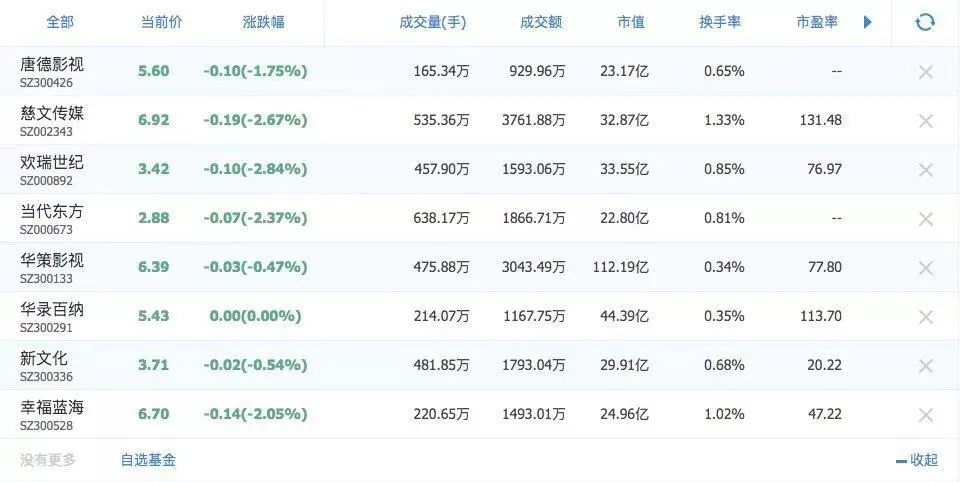
Task: Remove 幸福蓝海 row with X icon
Action: pos(925,414)
